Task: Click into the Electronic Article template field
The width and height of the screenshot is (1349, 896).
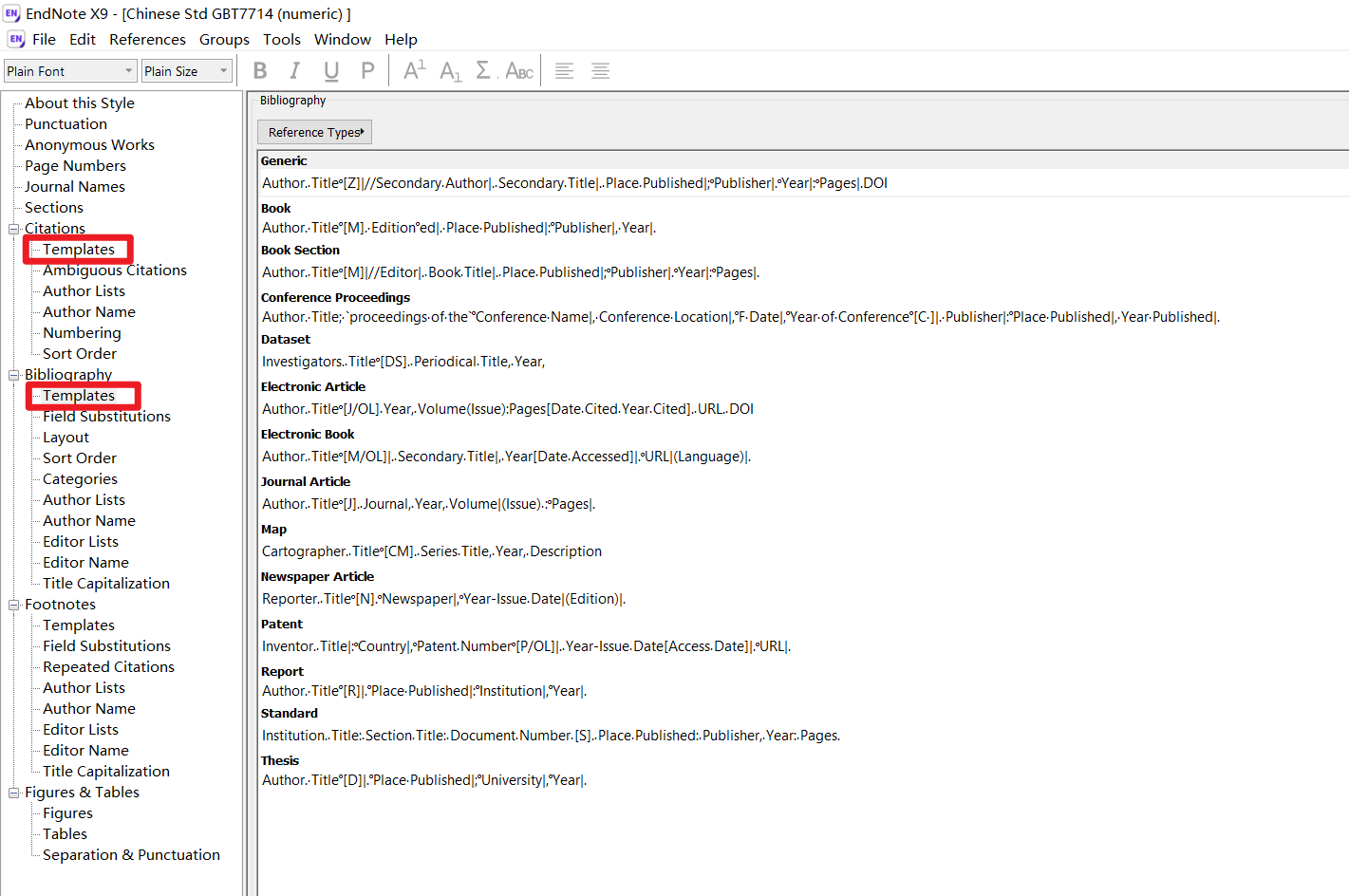Action: [x=803, y=409]
